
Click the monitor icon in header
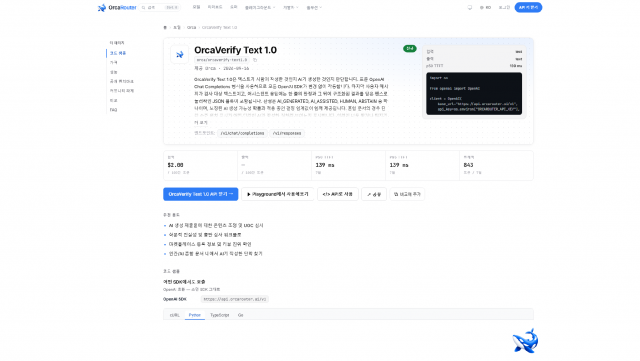click(x=470, y=7)
